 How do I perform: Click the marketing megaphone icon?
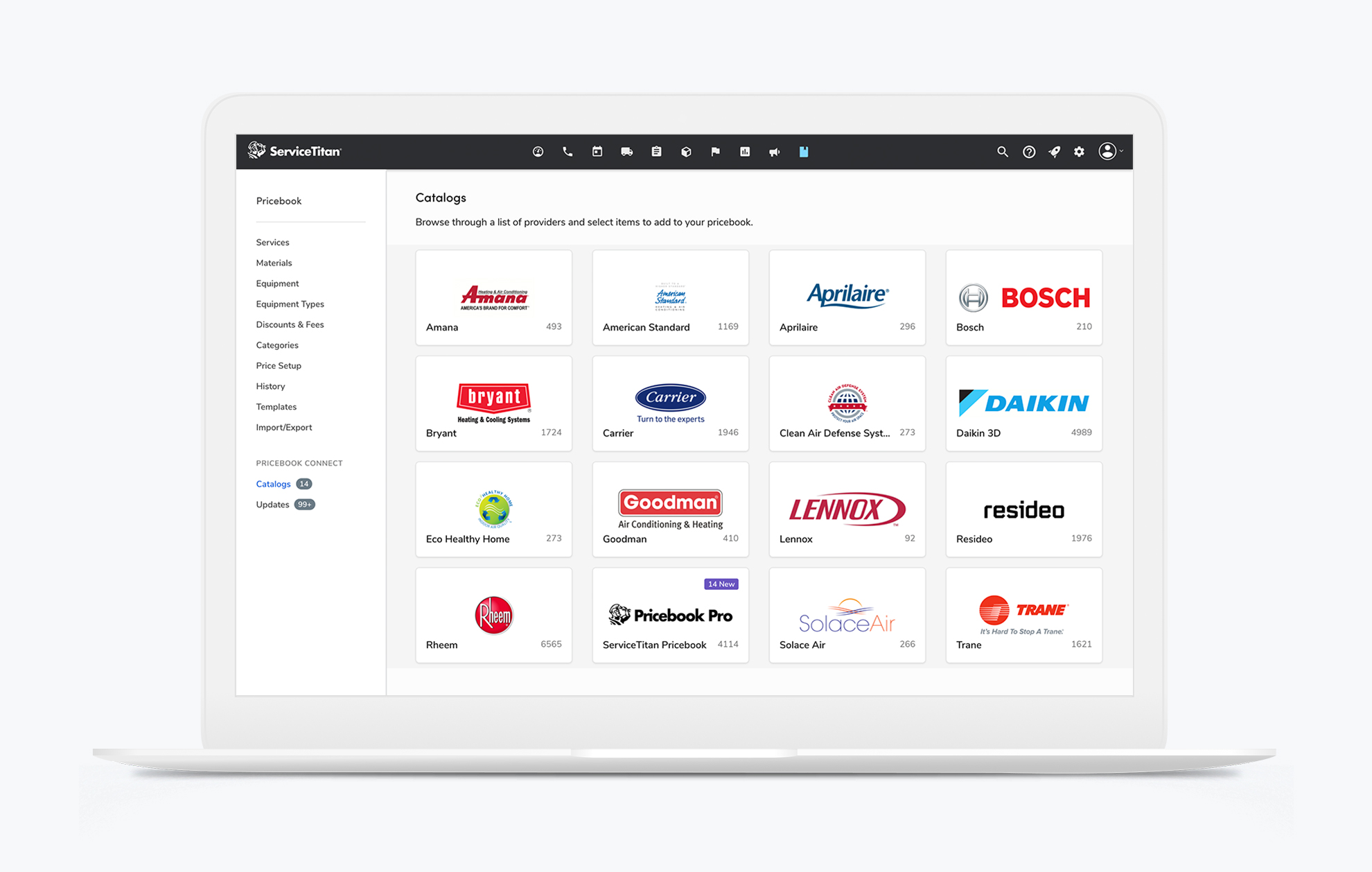tap(774, 152)
